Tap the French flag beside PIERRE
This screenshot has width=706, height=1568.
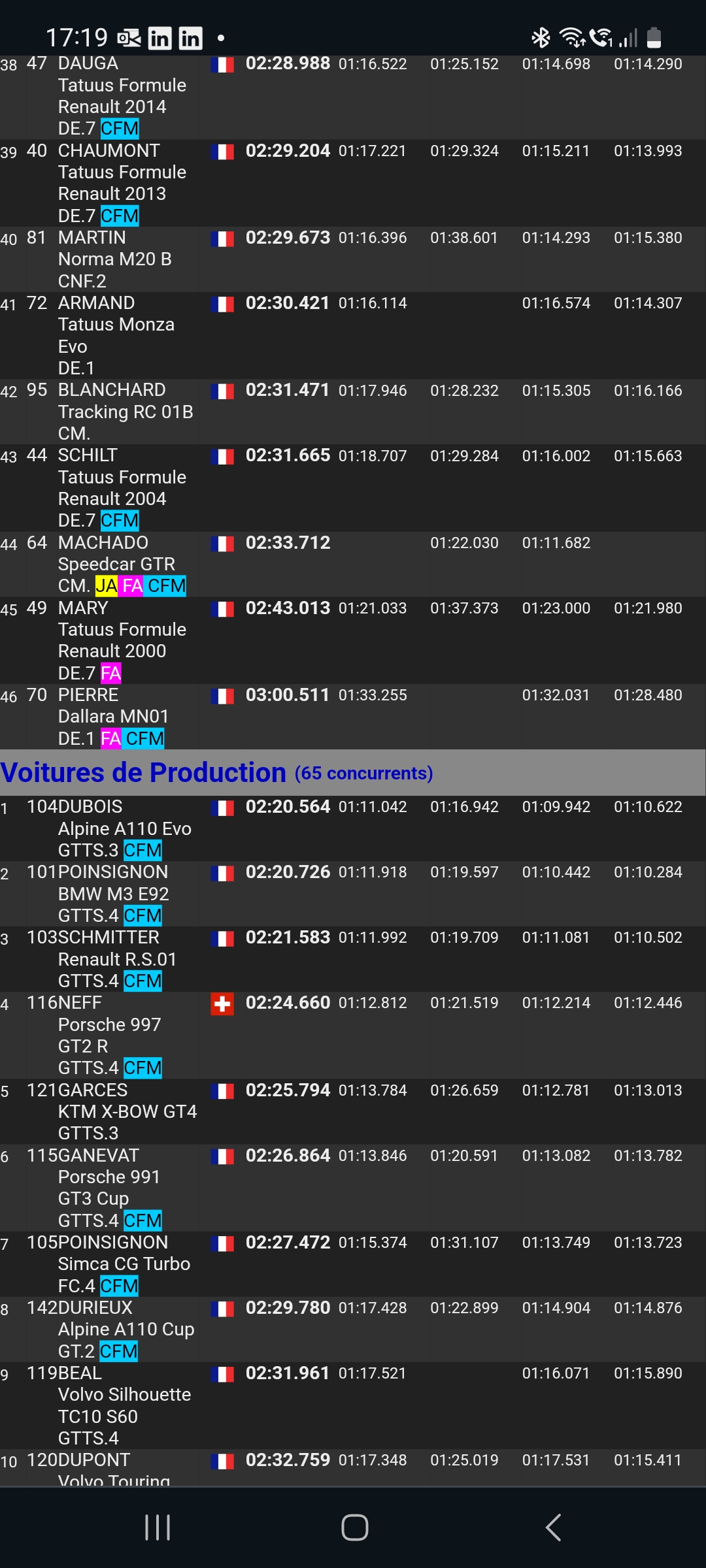pyautogui.click(x=222, y=696)
